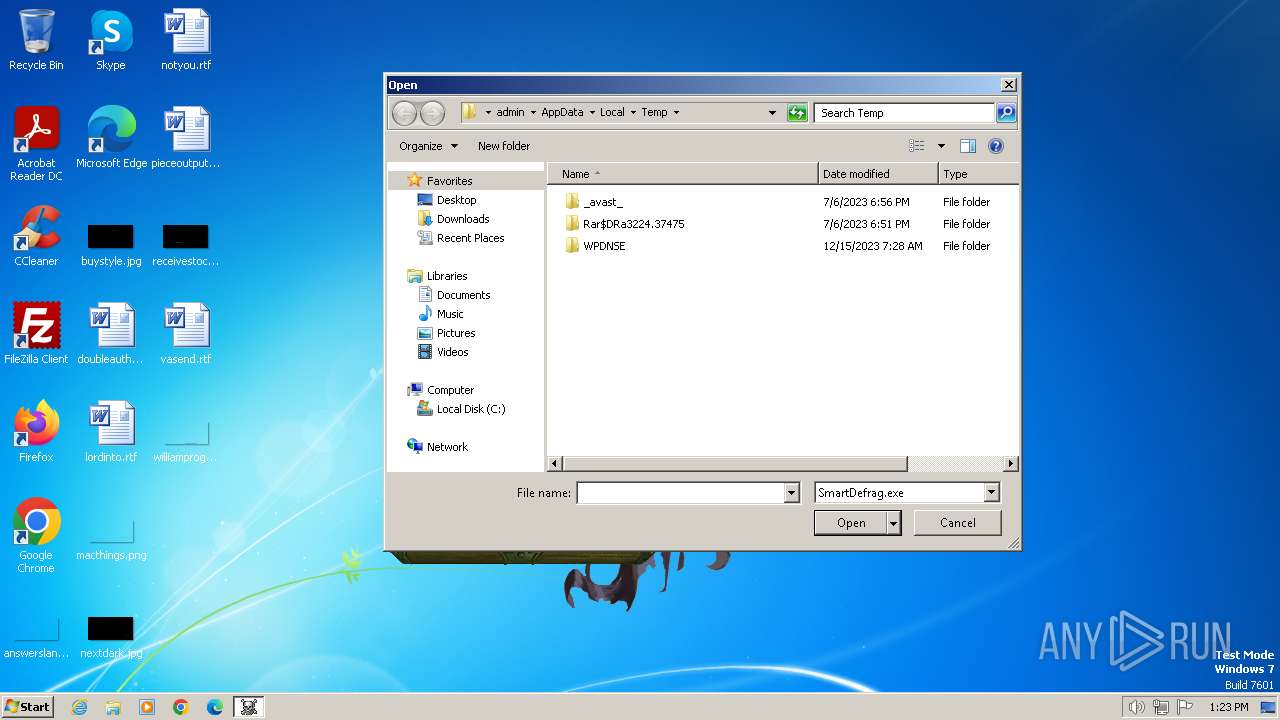Open the CCleaner desktop shortcut
This screenshot has width=1280, height=720.
point(36,237)
